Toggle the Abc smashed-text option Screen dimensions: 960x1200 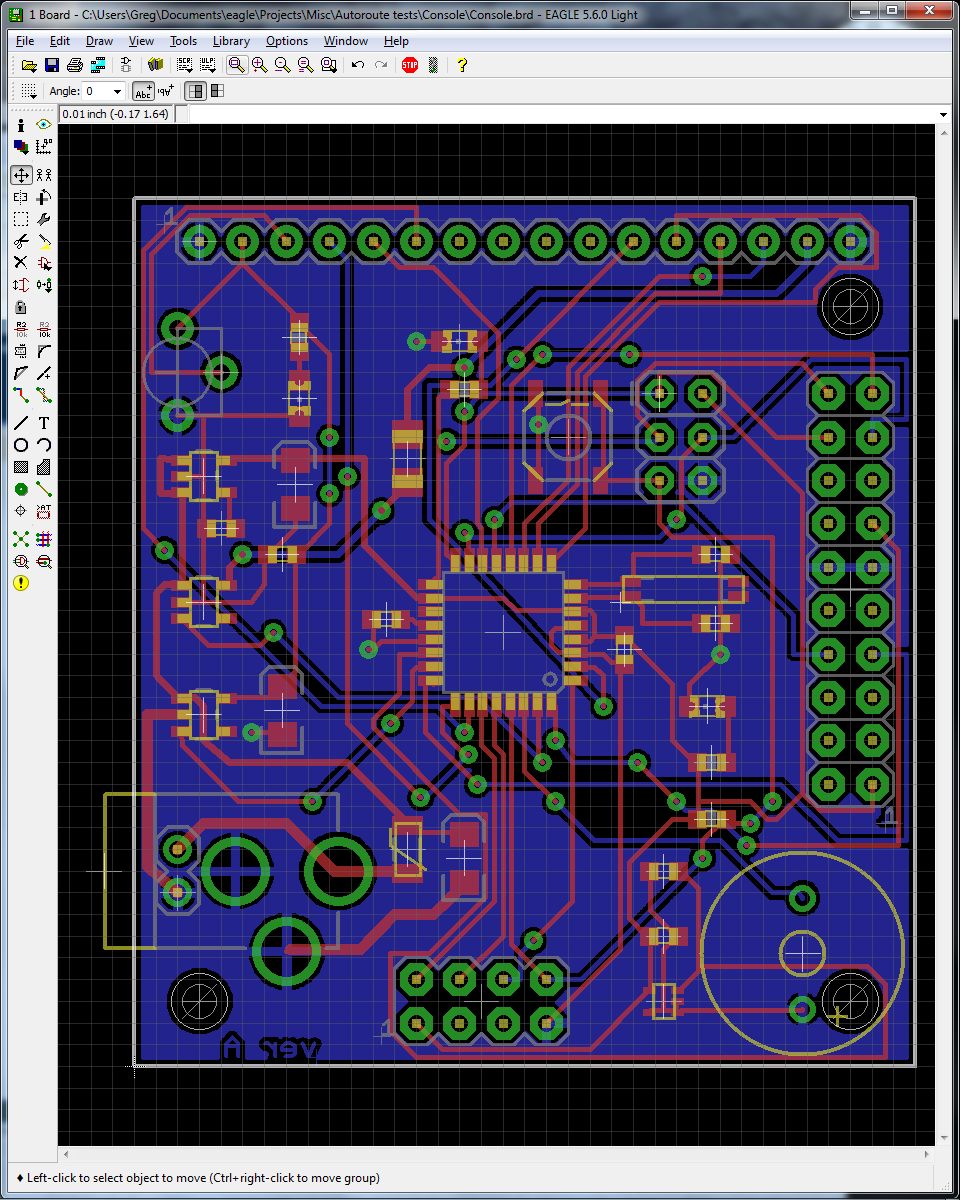tap(143, 91)
